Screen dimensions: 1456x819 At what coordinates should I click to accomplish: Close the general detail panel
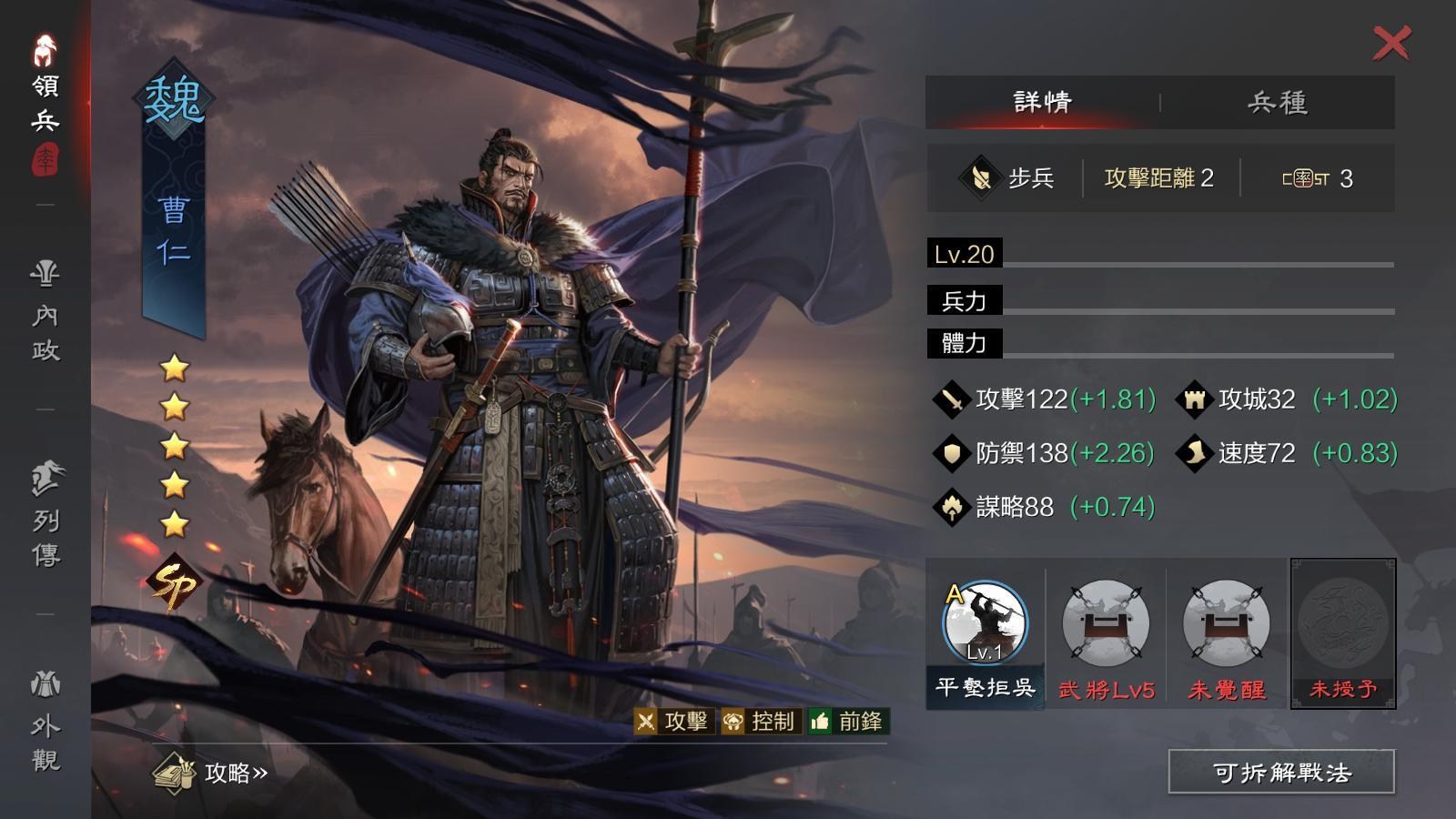1391,43
